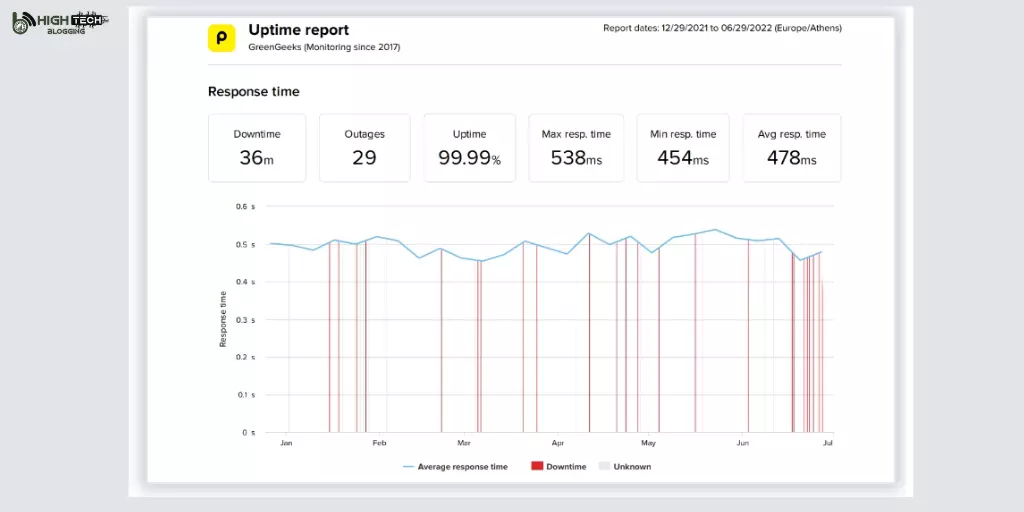1024x512 pixels.
Task: Click the 0.1 s y-axis label
Action: (246, 395)
